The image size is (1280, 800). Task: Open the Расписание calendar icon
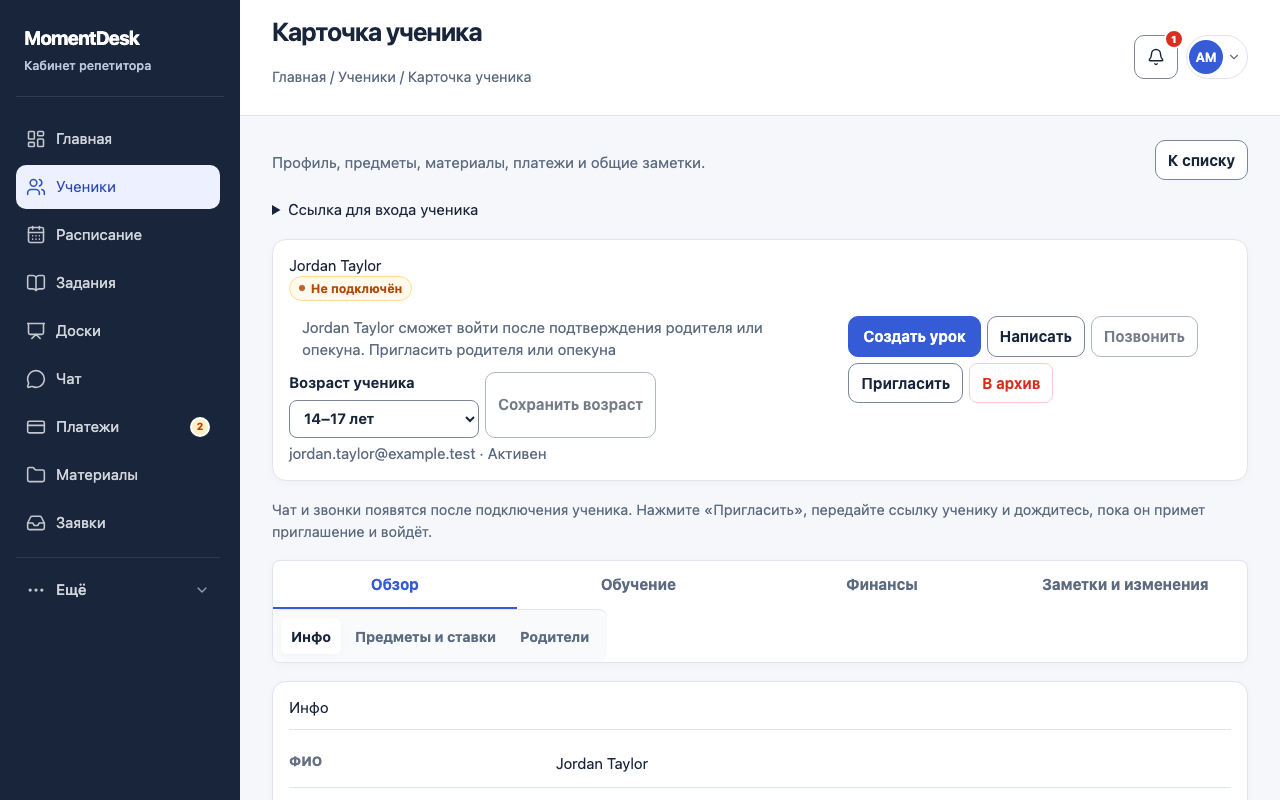click(36, 235)
